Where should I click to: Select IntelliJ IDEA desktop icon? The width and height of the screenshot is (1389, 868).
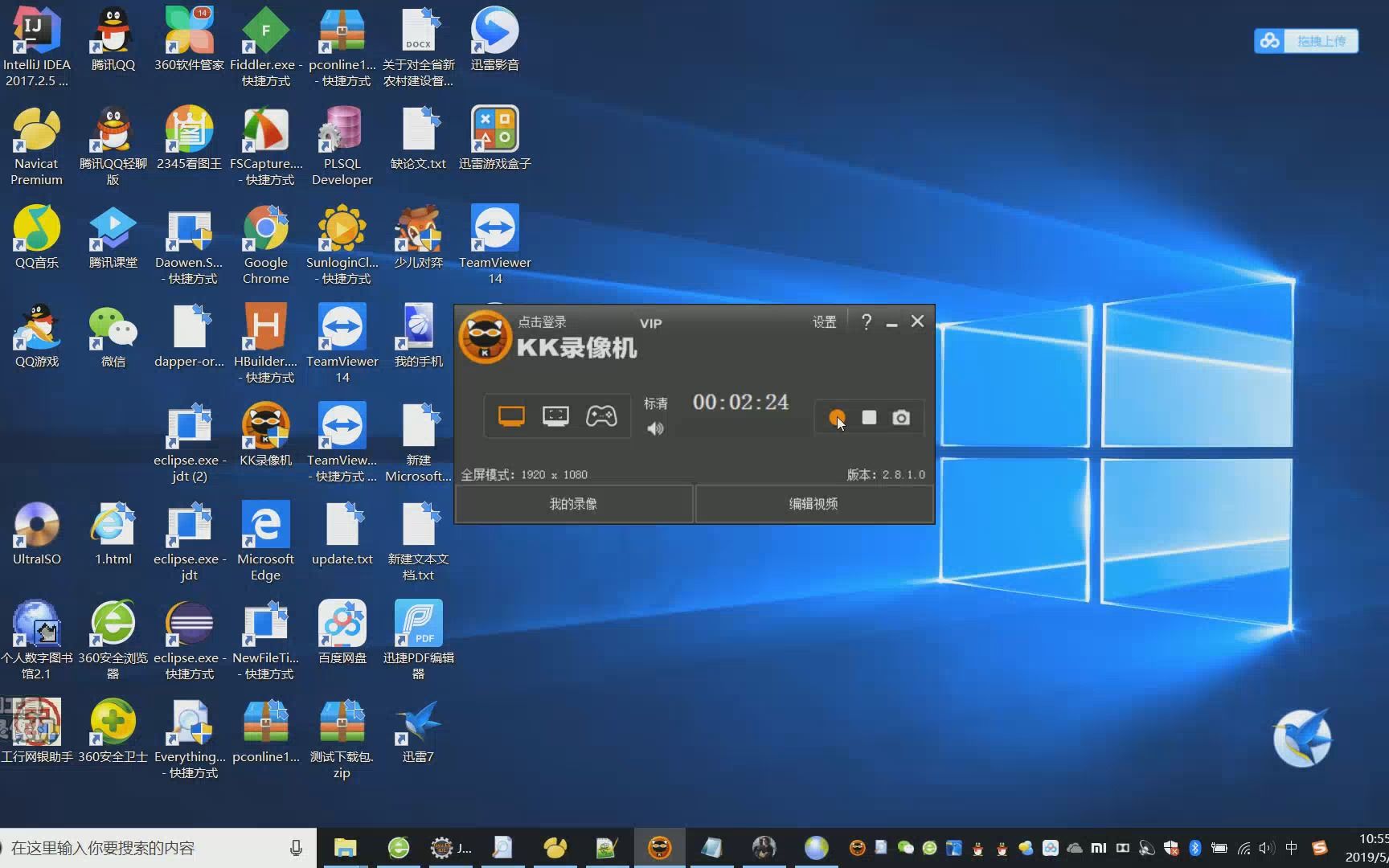(x=36, y=47)
